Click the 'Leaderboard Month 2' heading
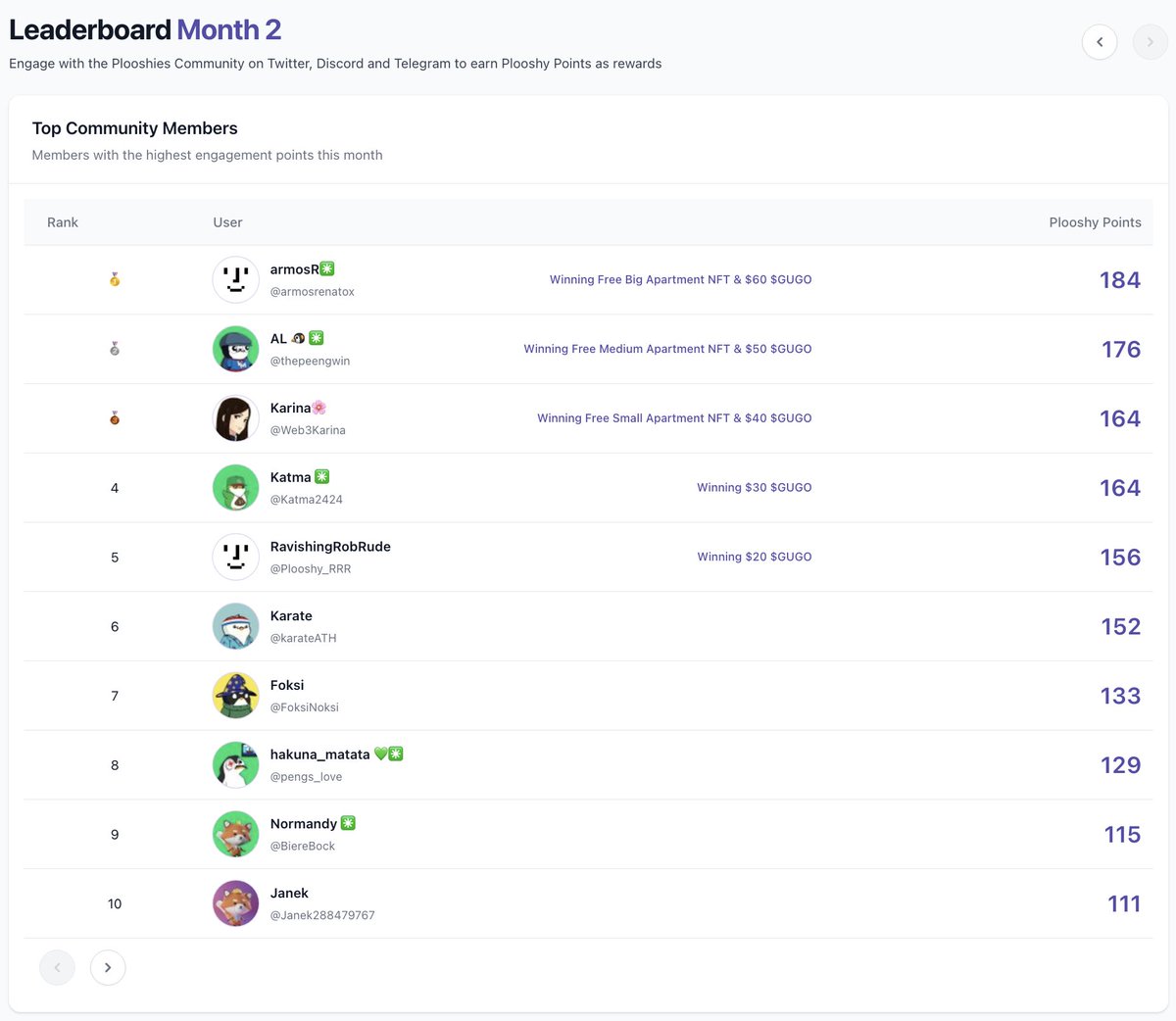 click(145, 29)
